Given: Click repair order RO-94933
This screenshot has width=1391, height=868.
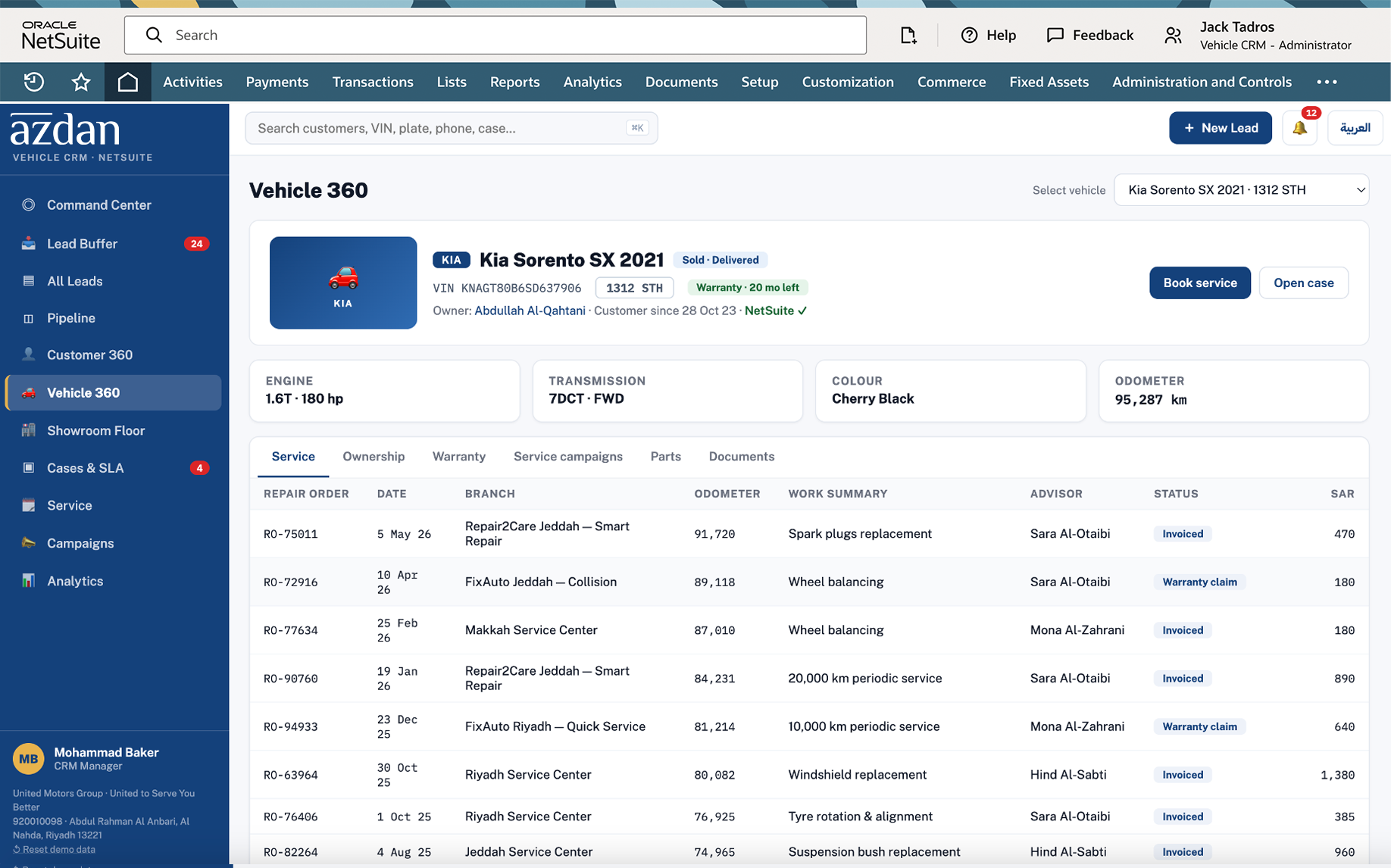Looking at the screenshot, I should tap(291, 726).
